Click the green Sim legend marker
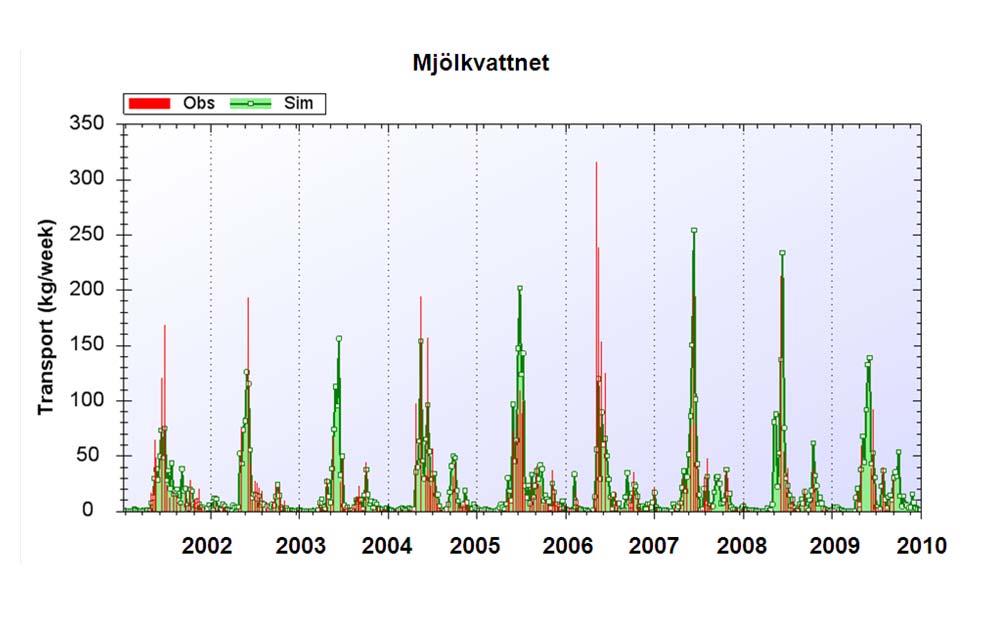Image resolution: width=993 pixels, height=636 pixels. 250,103
